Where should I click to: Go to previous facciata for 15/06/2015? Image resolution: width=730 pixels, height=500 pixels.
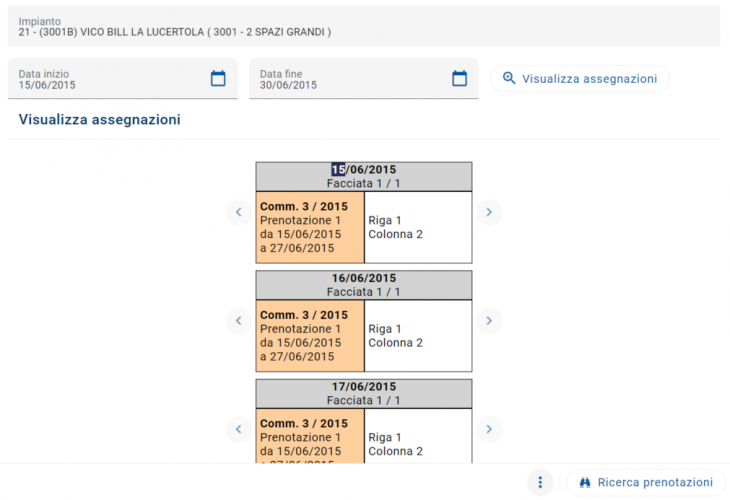[x=238, y=212]
